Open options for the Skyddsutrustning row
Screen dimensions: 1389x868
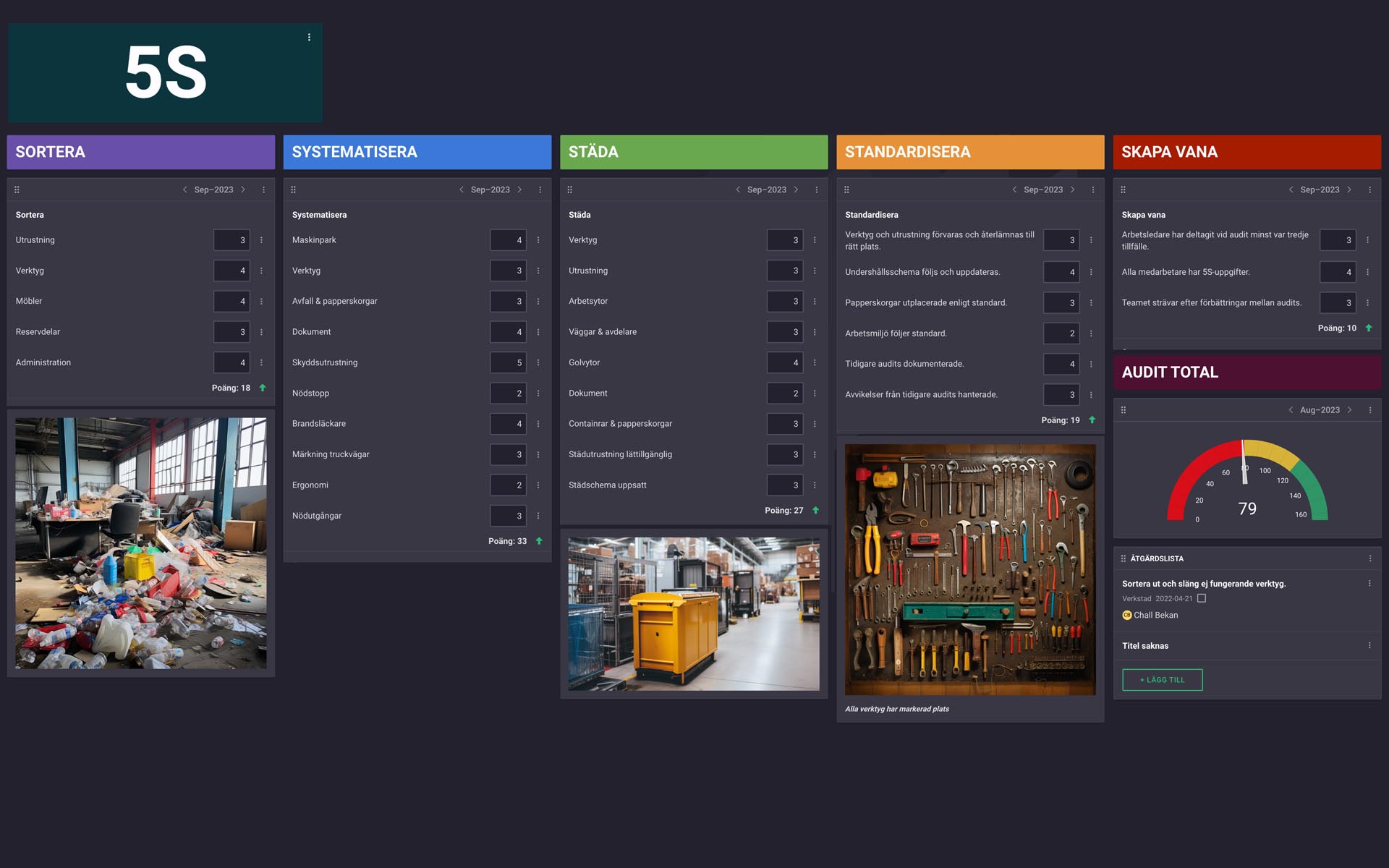pyautogui.click(x=538, y=362)
